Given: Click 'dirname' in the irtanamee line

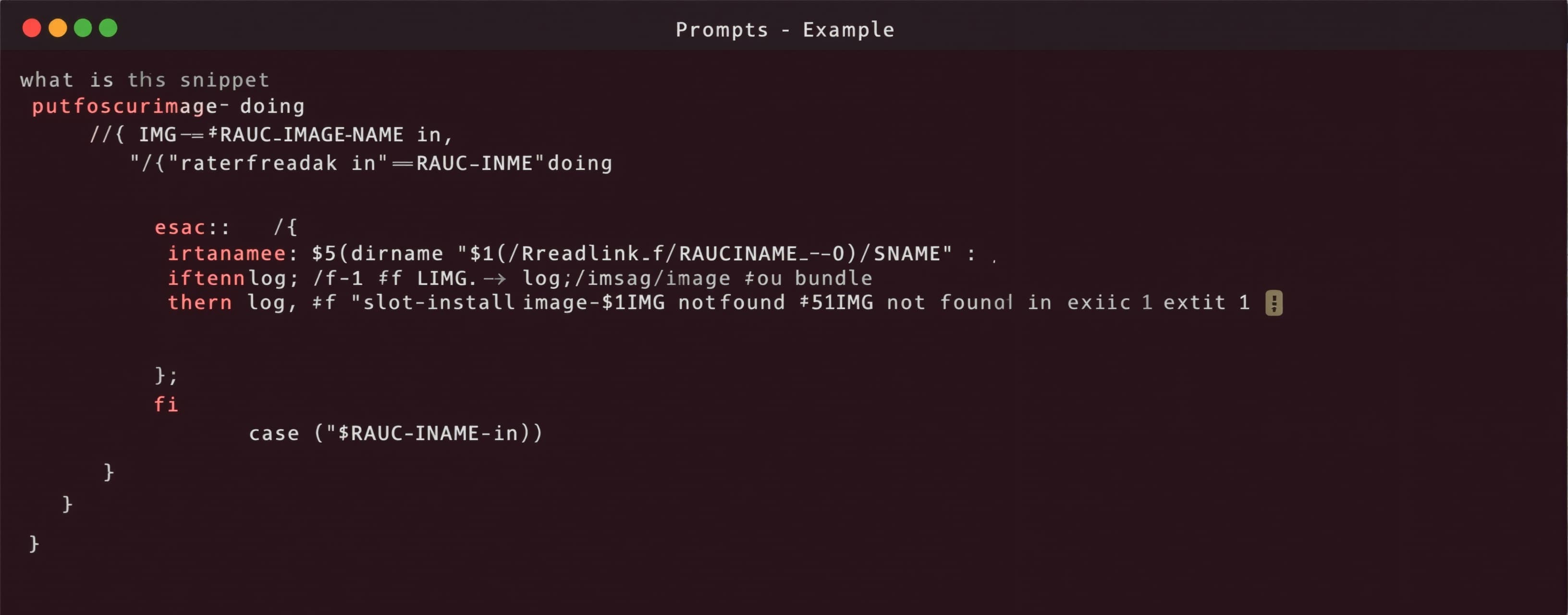Looking at the screenshot, I should point(397,253).
